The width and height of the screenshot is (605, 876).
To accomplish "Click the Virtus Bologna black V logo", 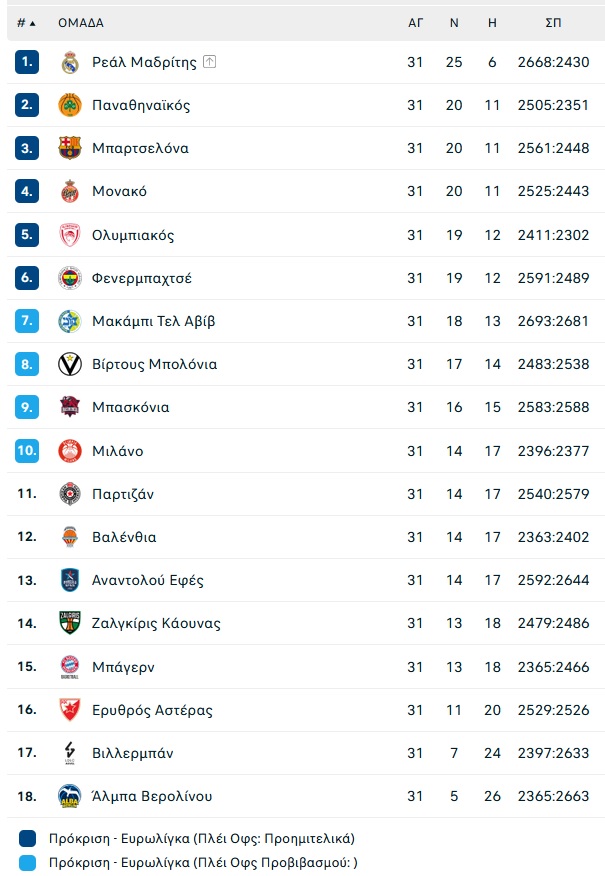I will point(70,364).
